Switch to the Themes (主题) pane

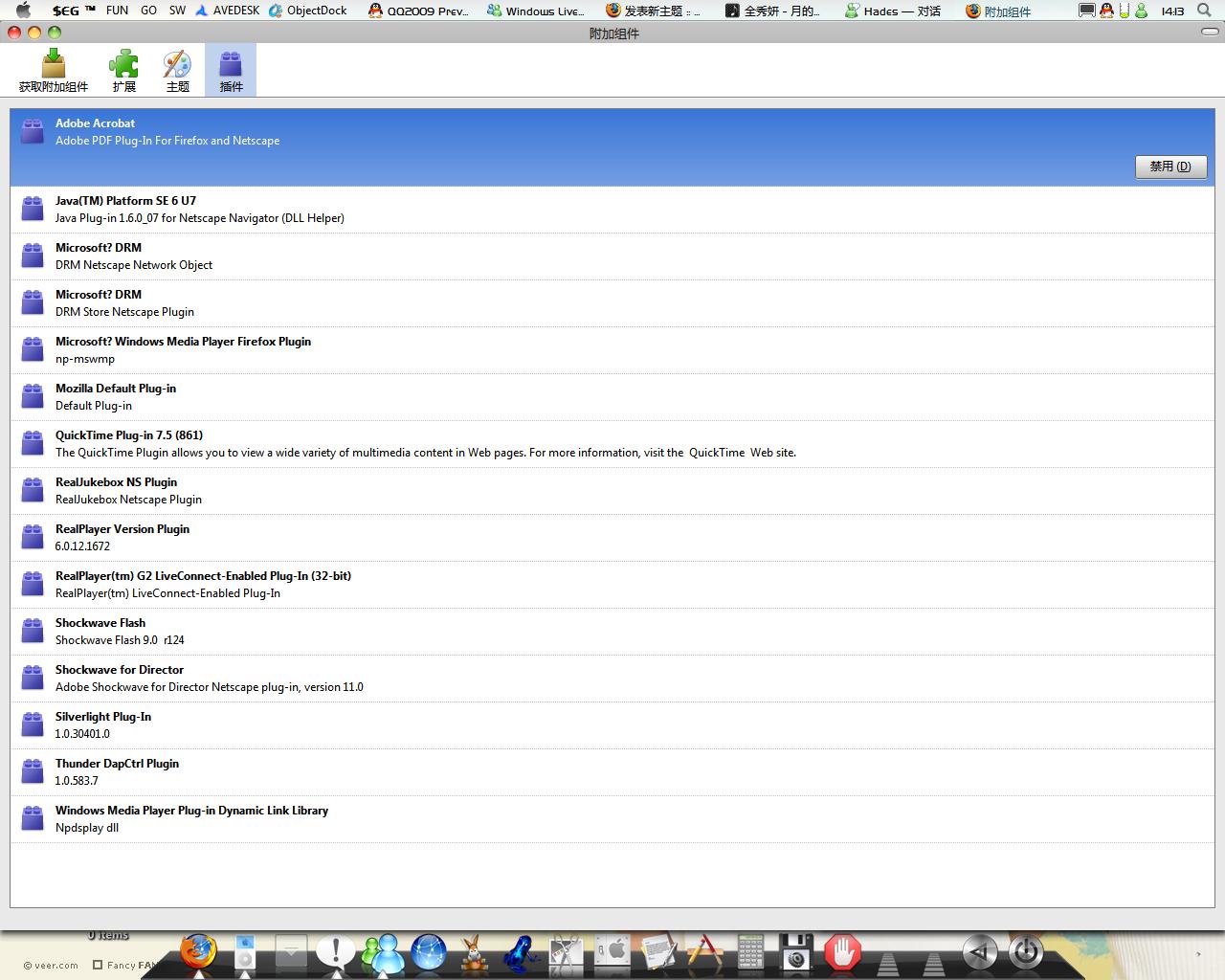point(178,71)
